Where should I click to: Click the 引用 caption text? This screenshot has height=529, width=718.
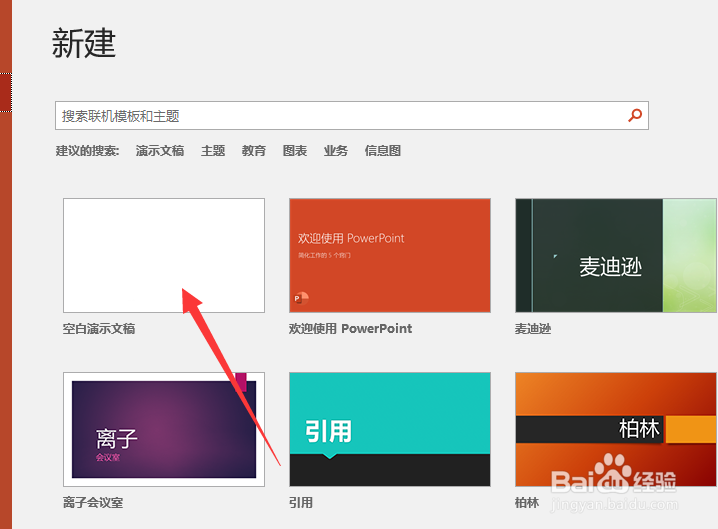click(x=301, y=503)
